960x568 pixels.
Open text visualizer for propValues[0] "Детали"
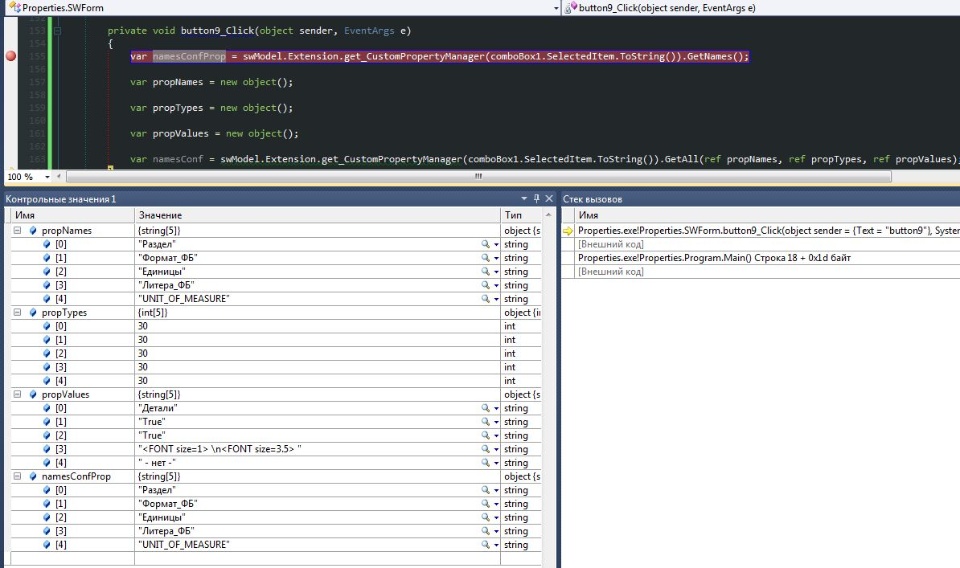pos(486,408)
